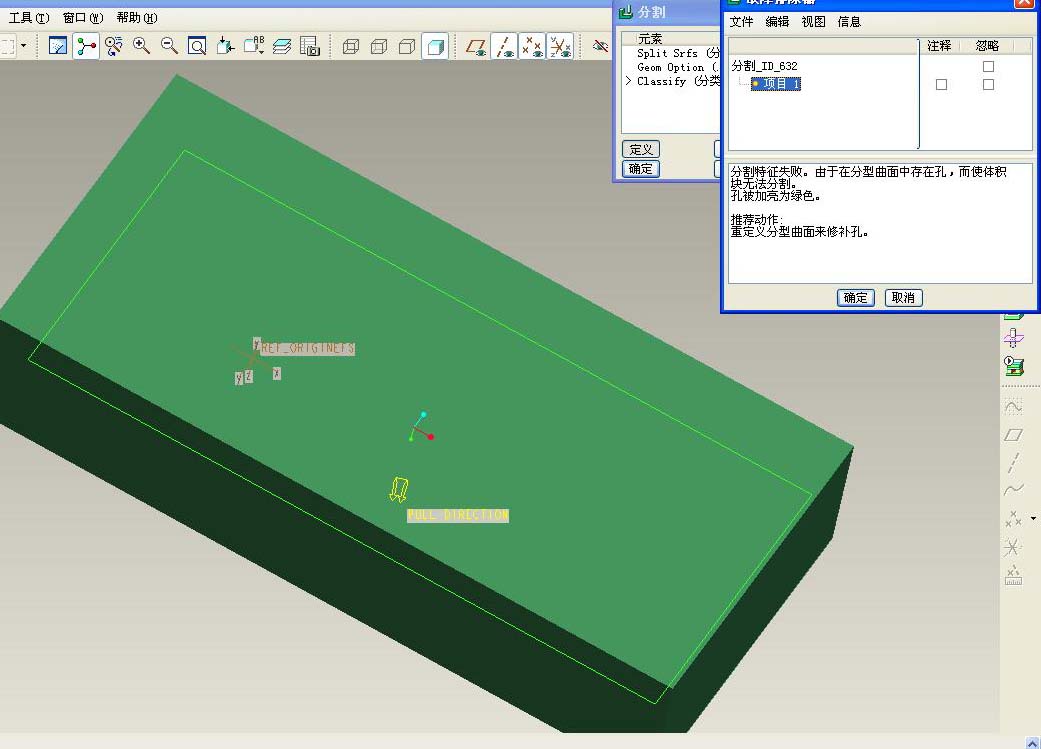Toggle datum axes display icon
This screenshot has width=1041, height=749.
[504, 46]
